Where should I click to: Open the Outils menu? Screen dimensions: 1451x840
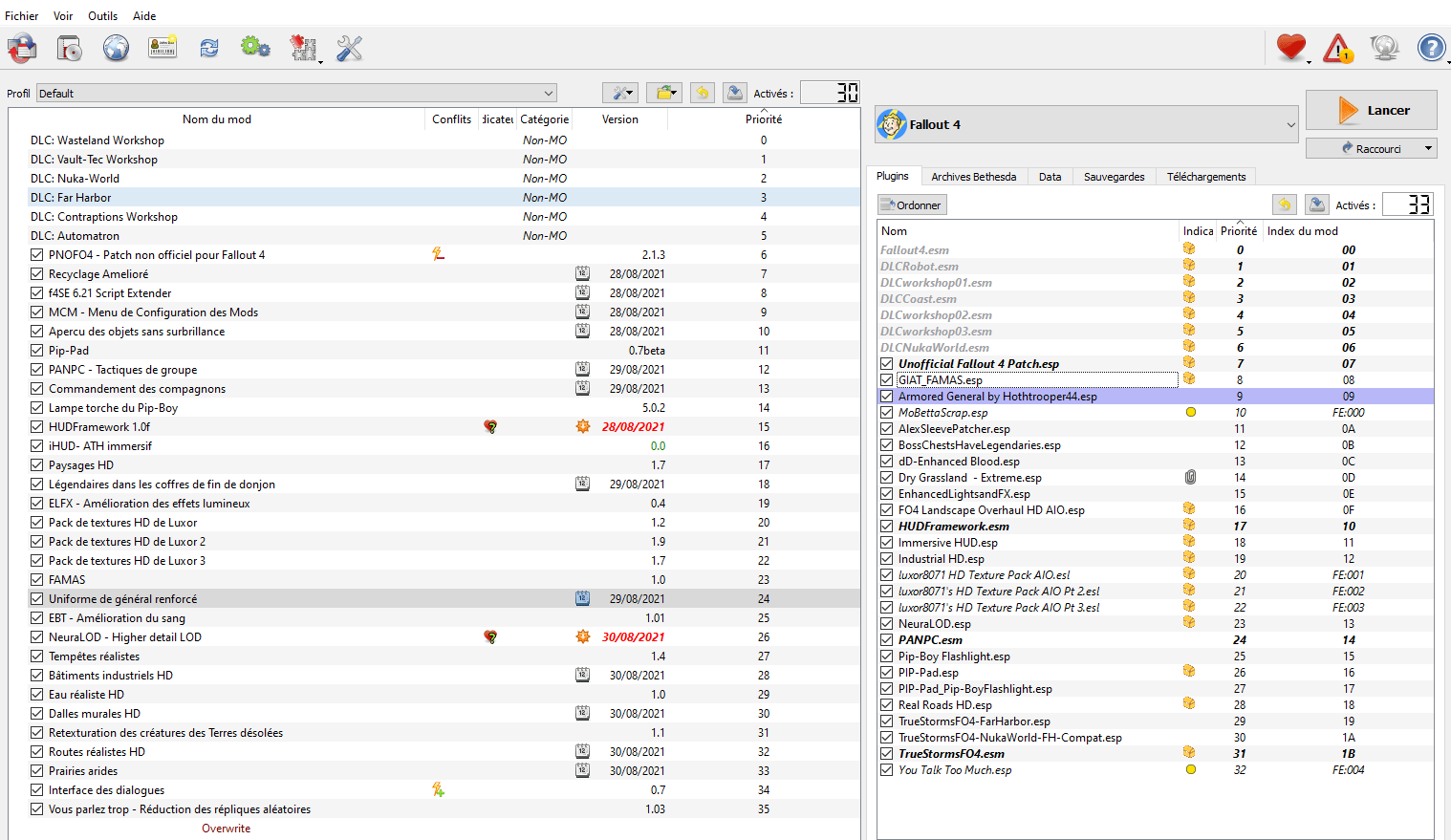102,16
